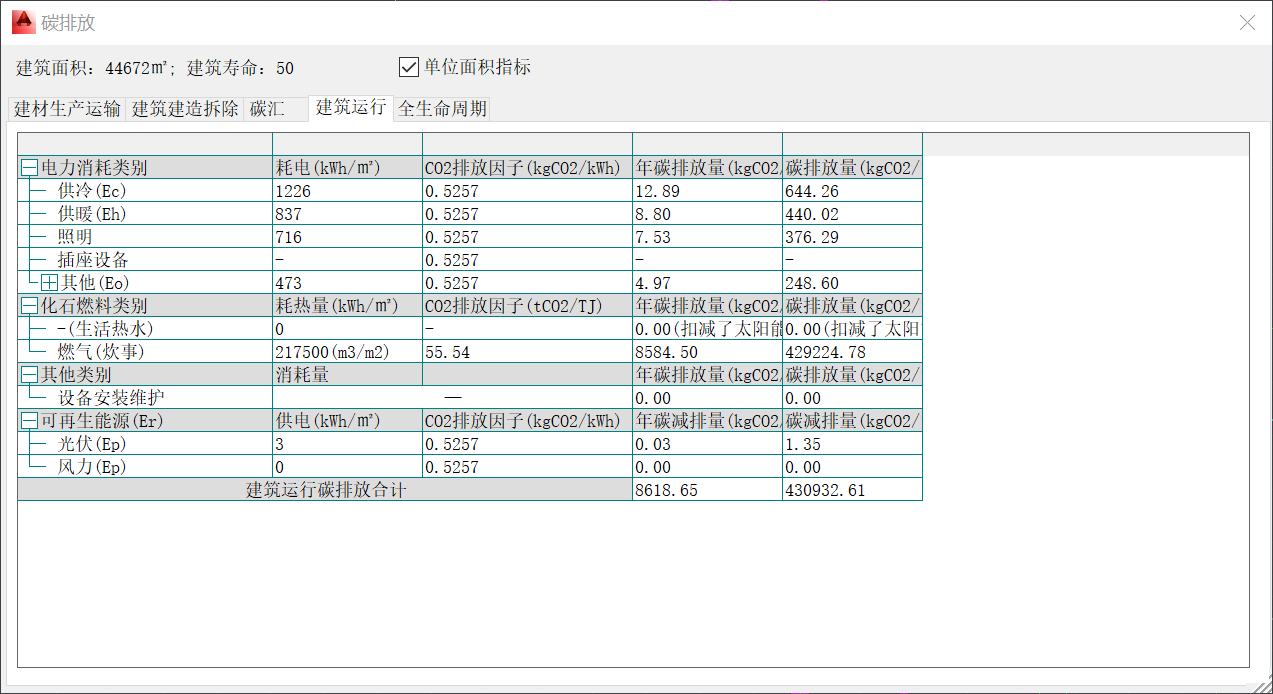Select the 供冷(Ec) row
Screen dimensions: 1273x694
tap(92, 191)
